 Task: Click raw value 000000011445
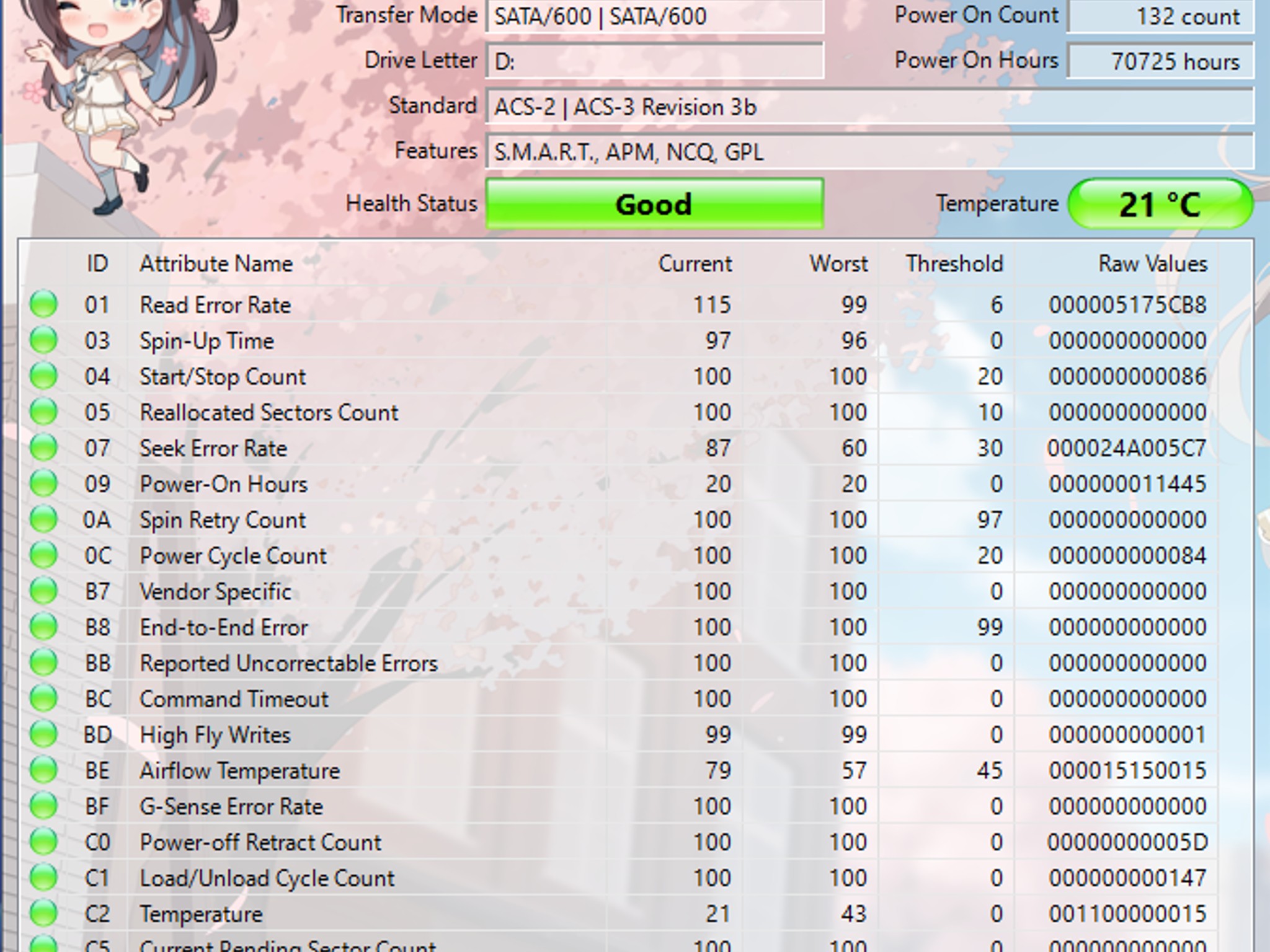(x=1128, y=484)
